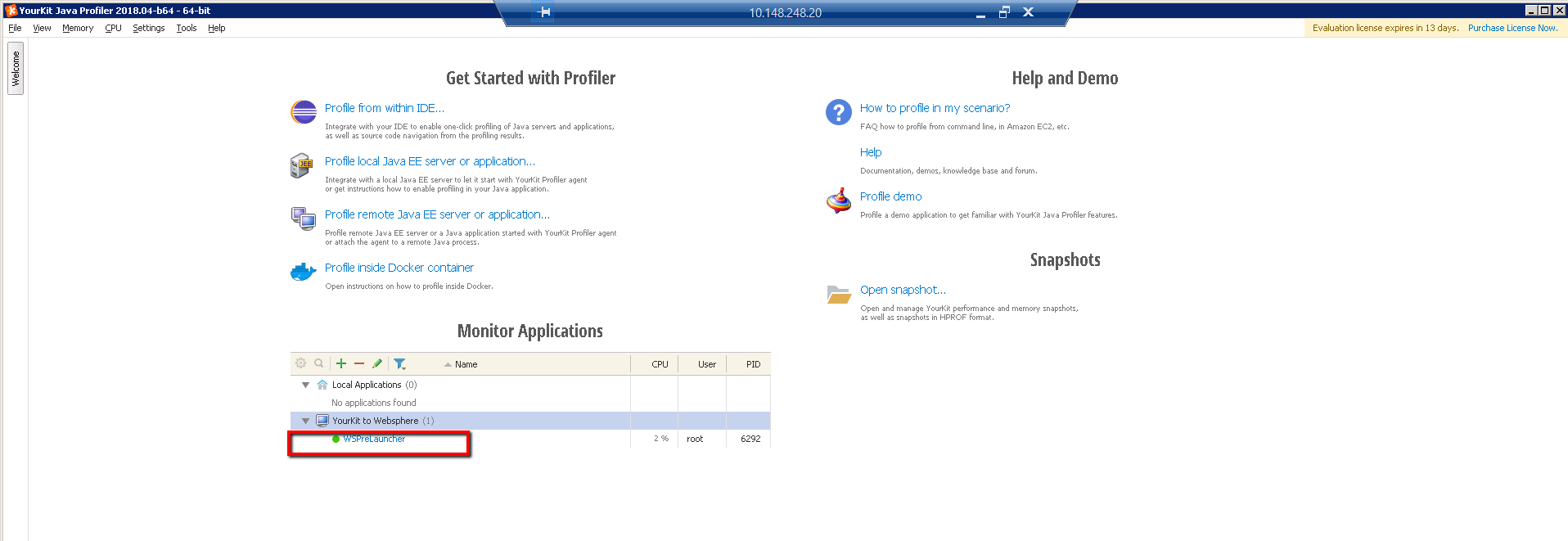1568x541 pixels.
Task: Click the Open snapshot link
Action: 903,290
